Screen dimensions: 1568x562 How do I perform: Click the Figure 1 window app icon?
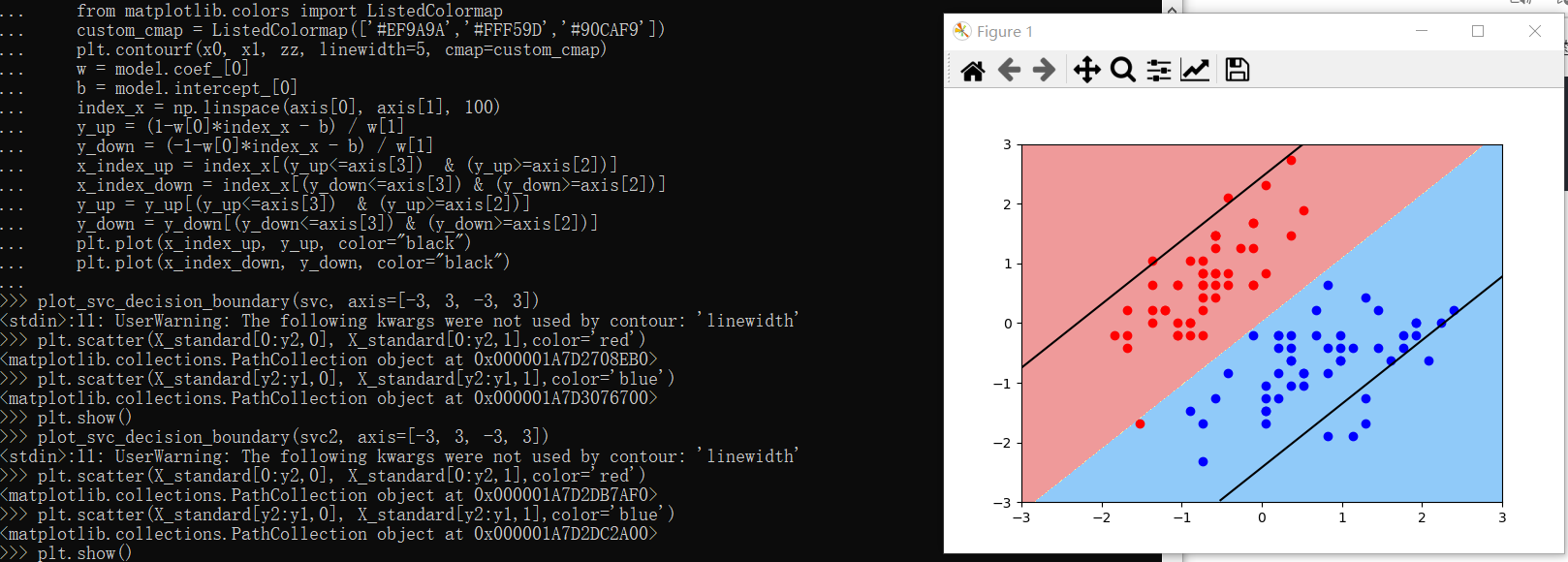961,31
